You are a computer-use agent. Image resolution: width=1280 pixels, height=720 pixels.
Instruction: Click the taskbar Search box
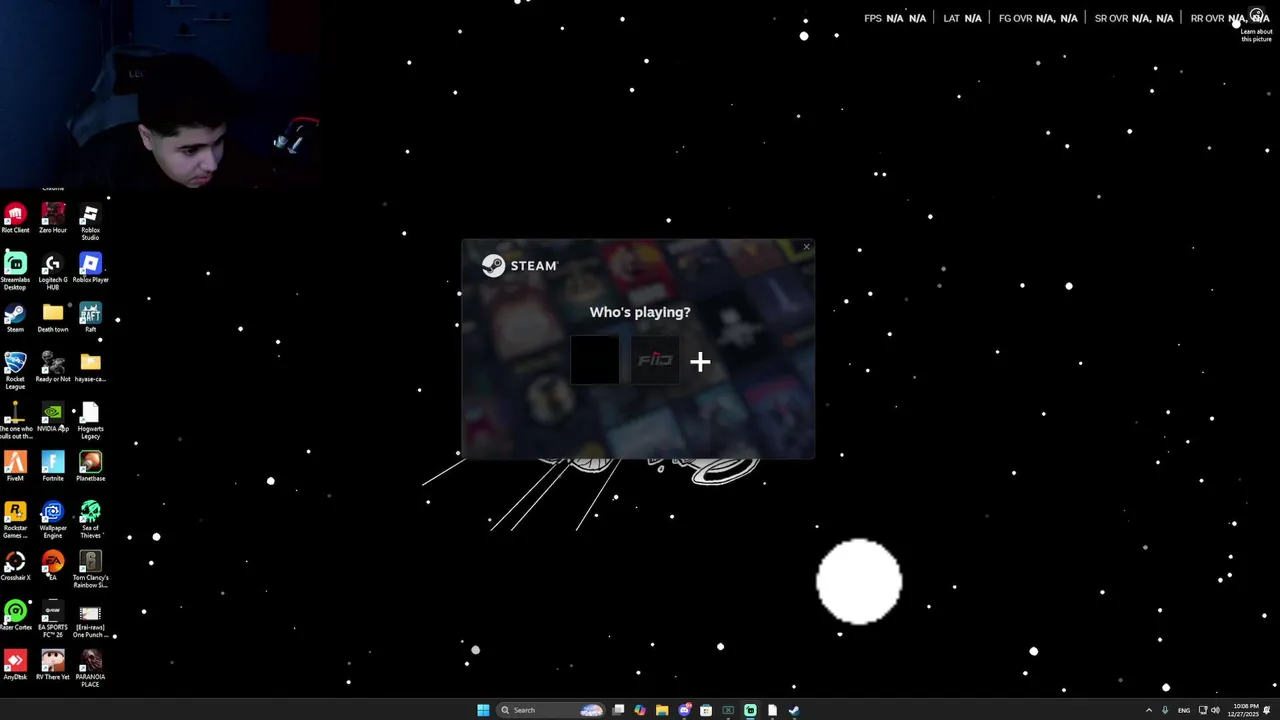tap(550, 710)
